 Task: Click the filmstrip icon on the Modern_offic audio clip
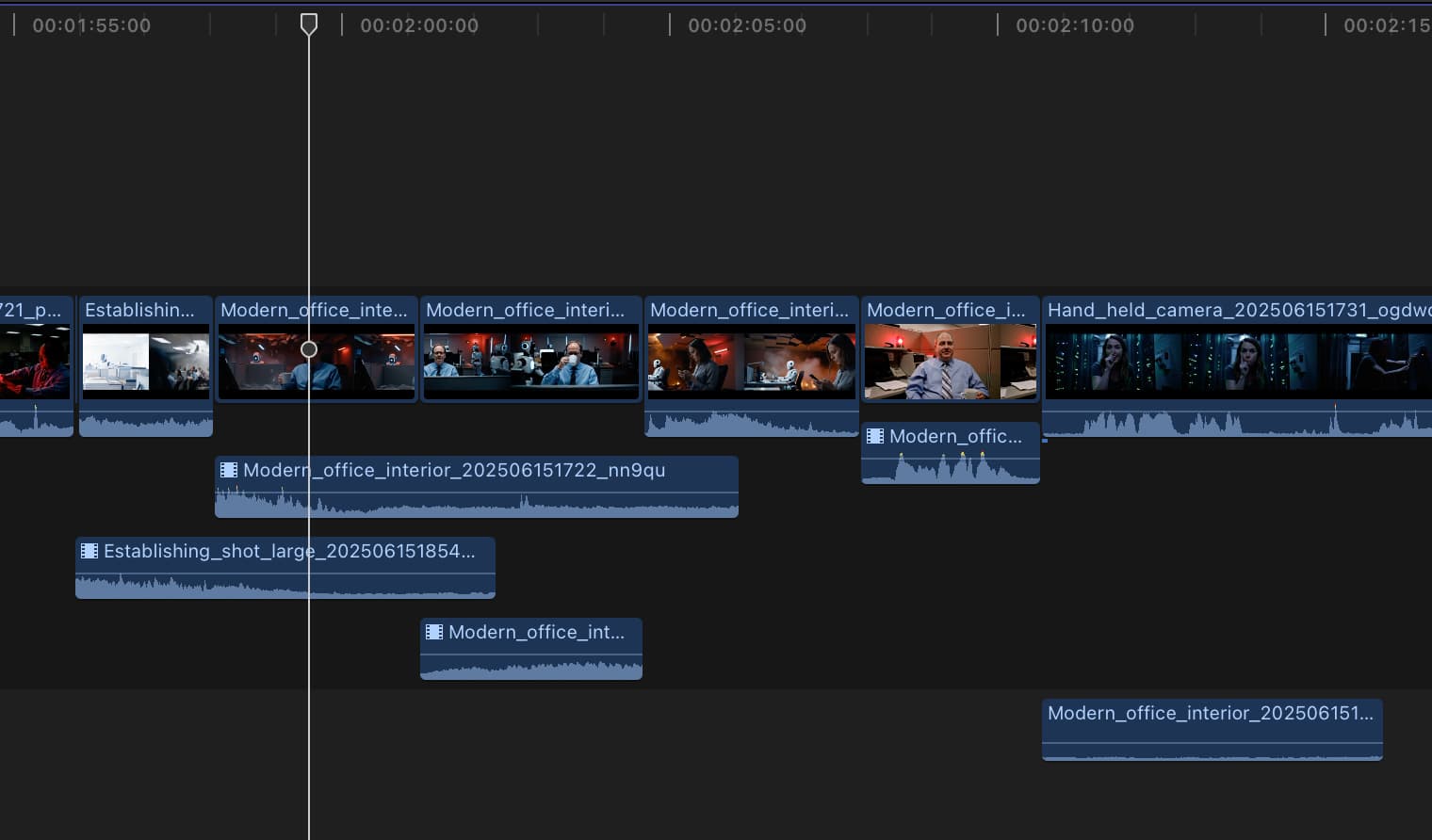(x=874, y=436)
